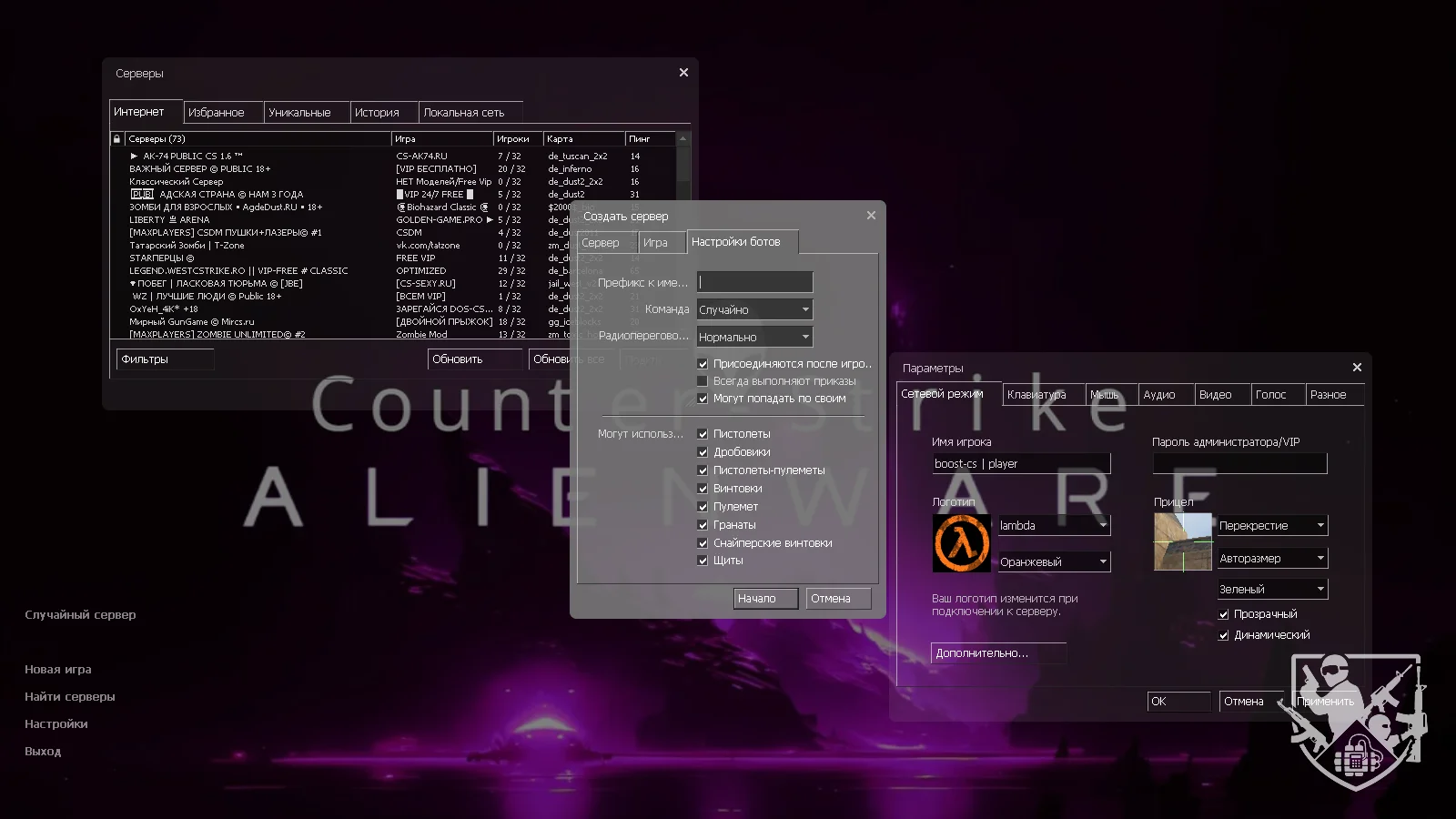This screenshot has width=1456, height=819.
Task: Click the lock icon column header
Action: click(116, 139)
